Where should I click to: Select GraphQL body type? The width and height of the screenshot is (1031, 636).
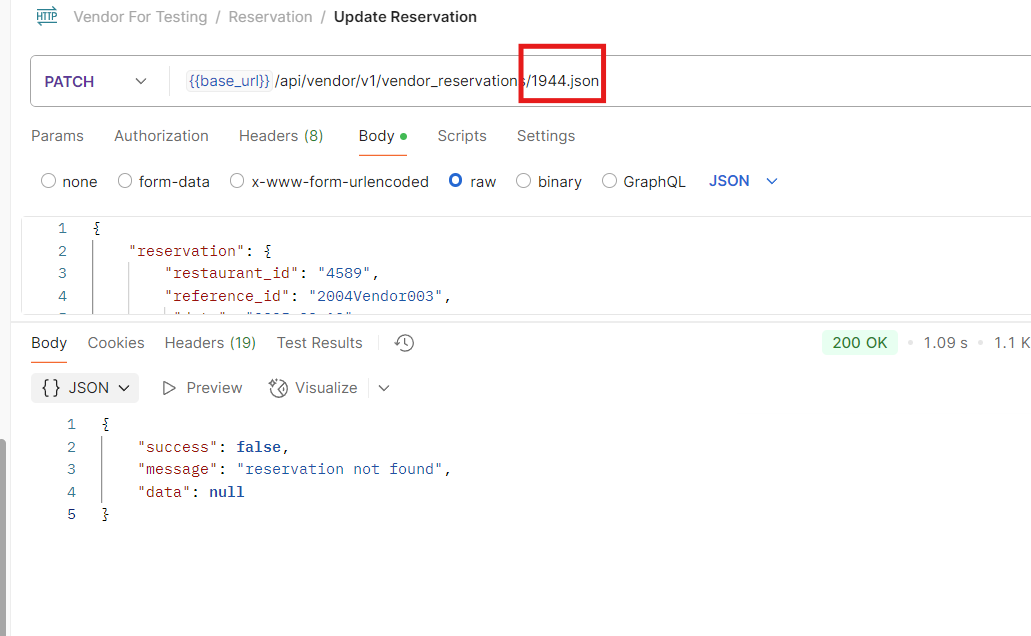click(x=609, y=181)
